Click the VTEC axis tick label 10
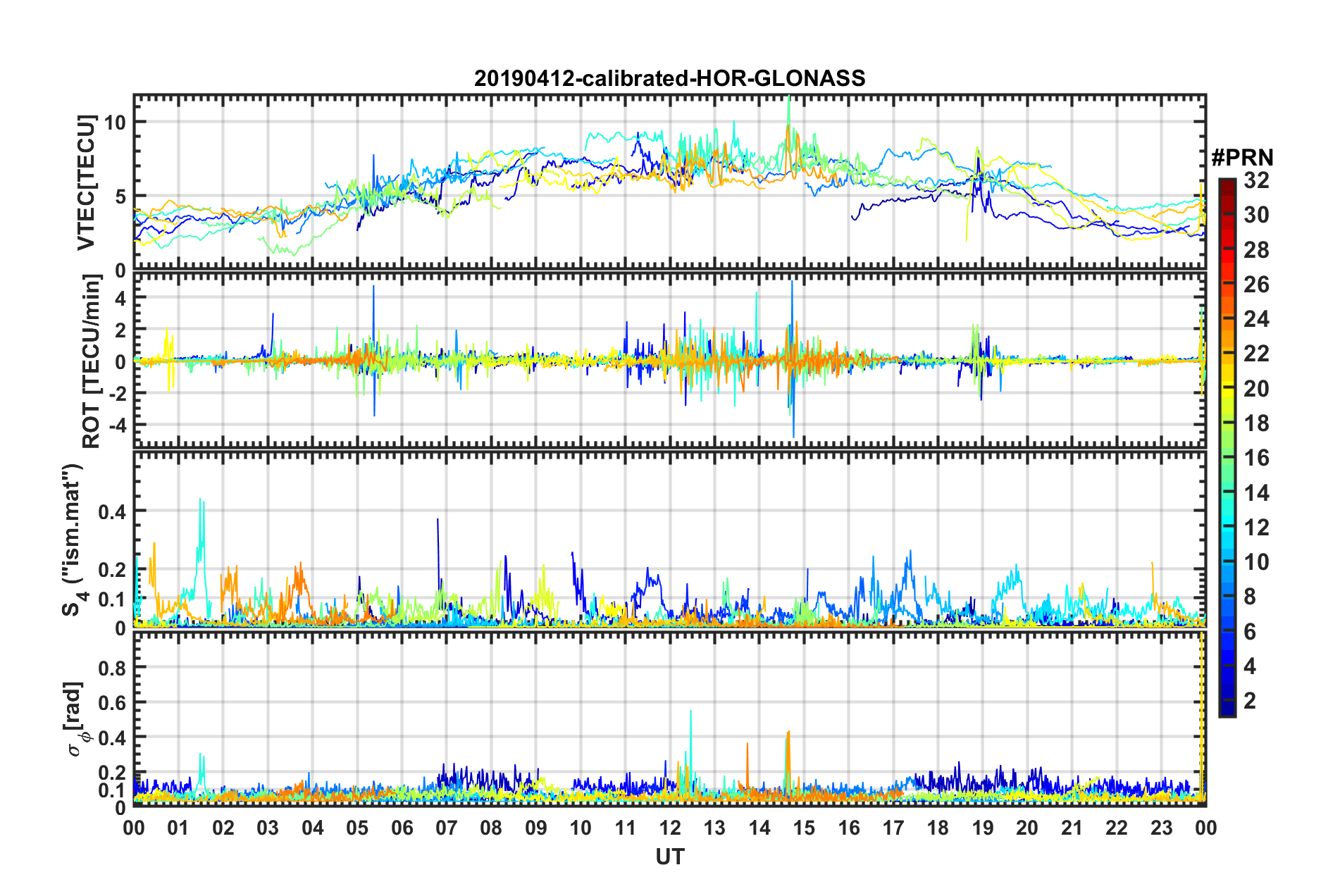 pyautogui.click(x=115, y=123)
